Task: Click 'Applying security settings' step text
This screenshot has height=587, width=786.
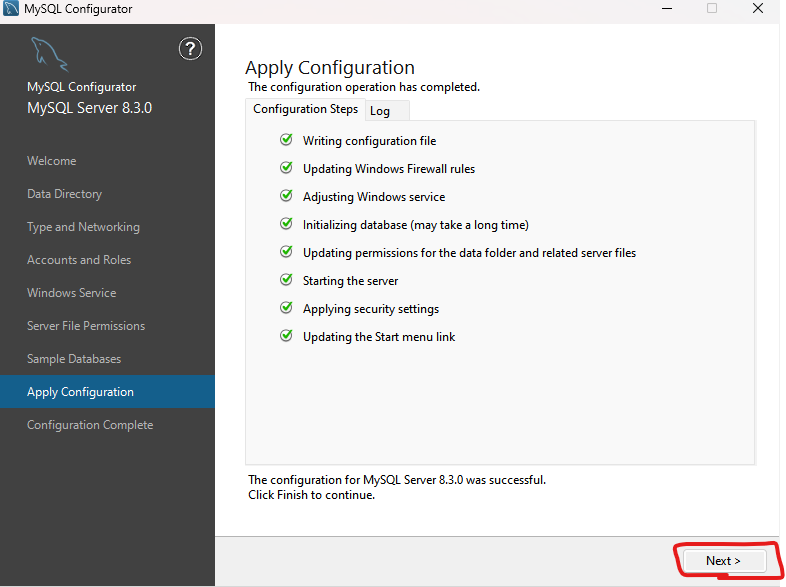Action: (x=371, y=309)
